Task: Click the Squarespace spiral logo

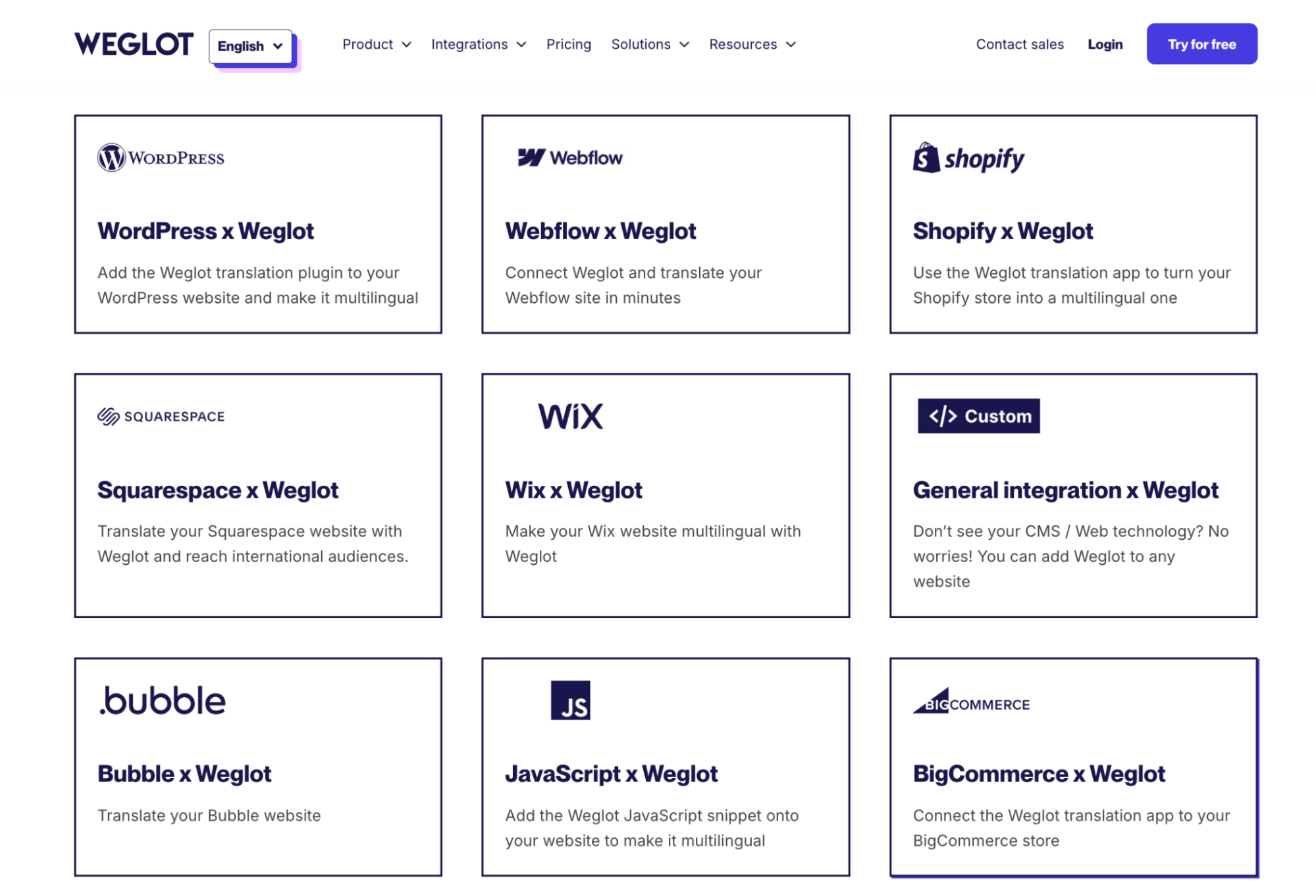Action: [x=107, y=415]
